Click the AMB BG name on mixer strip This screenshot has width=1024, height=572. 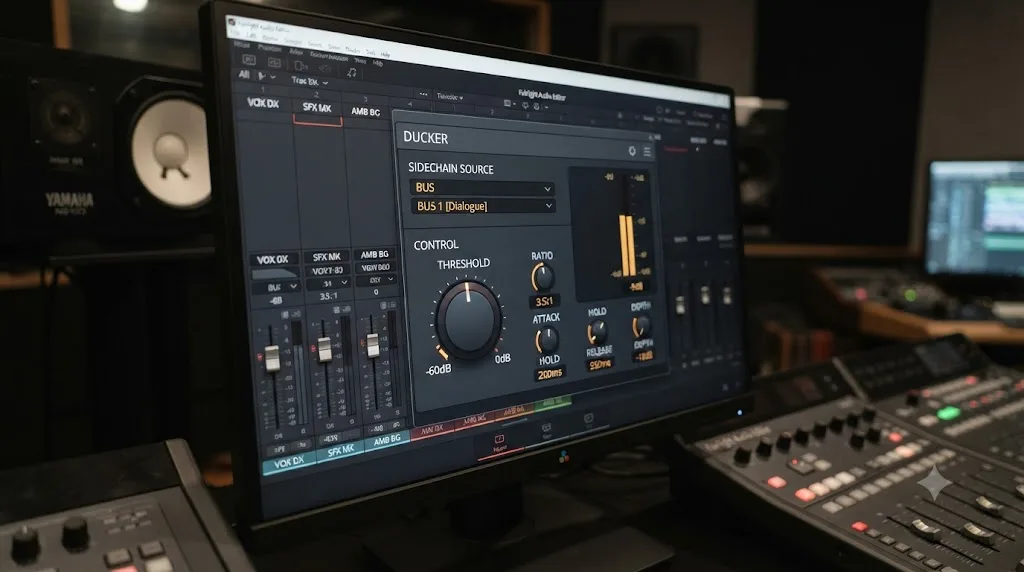pos(374,254)
